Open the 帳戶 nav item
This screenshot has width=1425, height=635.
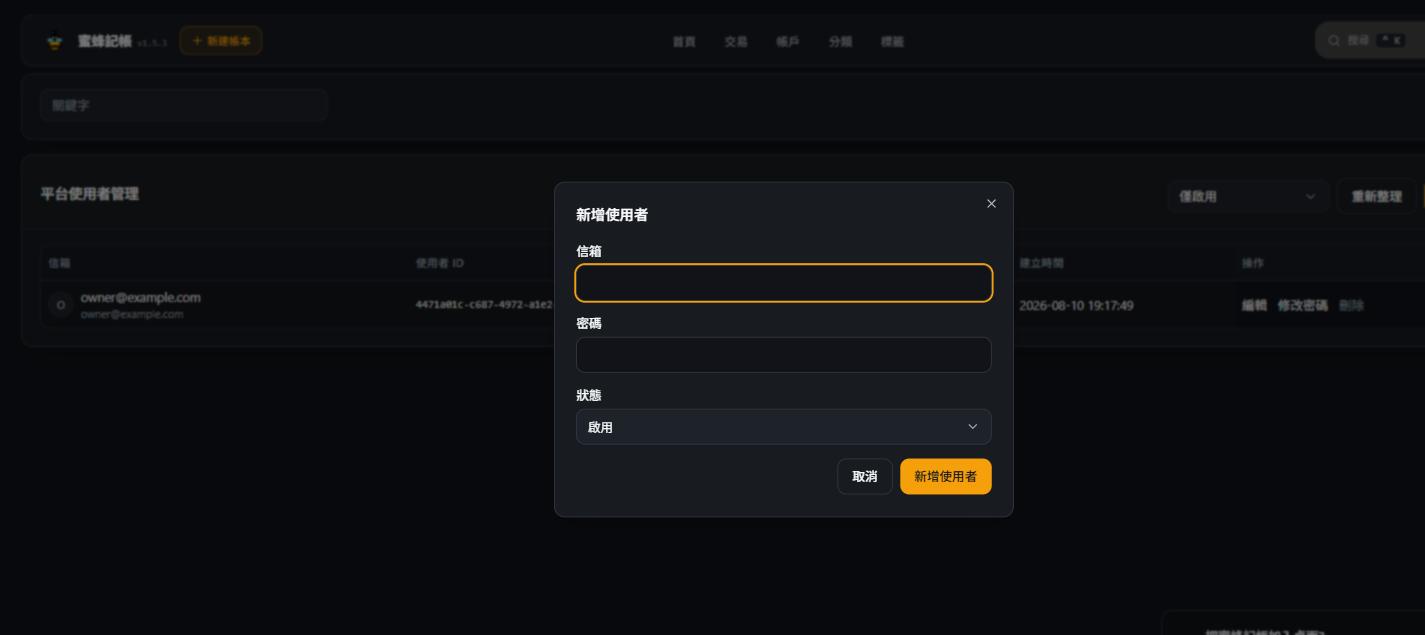788,42
